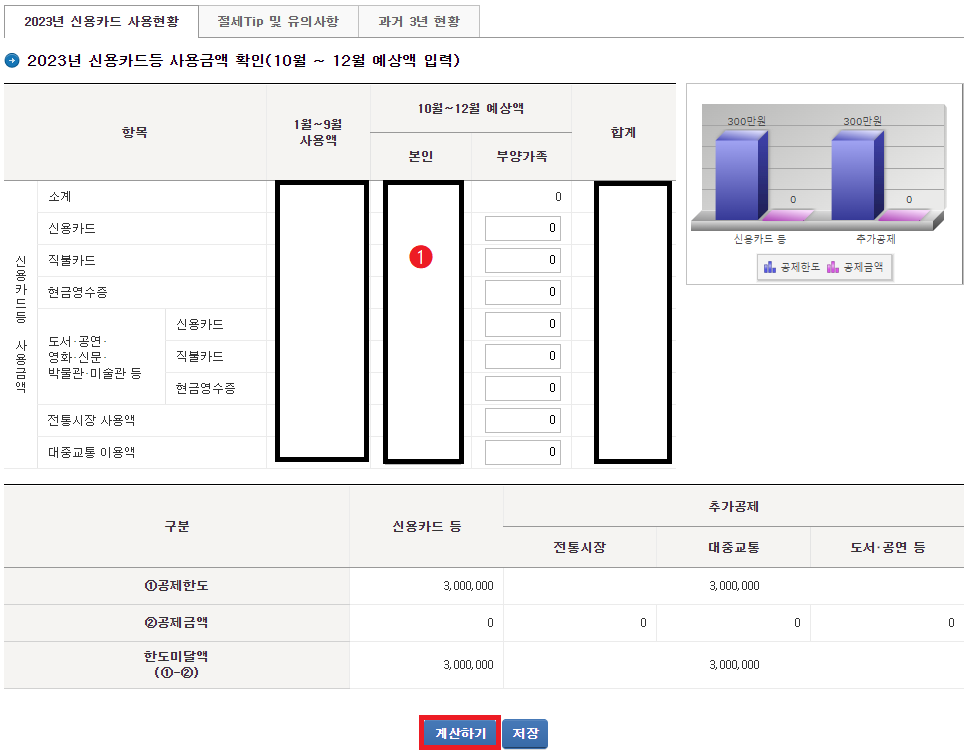
Task: Click the 전통시장 column header in lower table
Action: click(x=580, y=547)
